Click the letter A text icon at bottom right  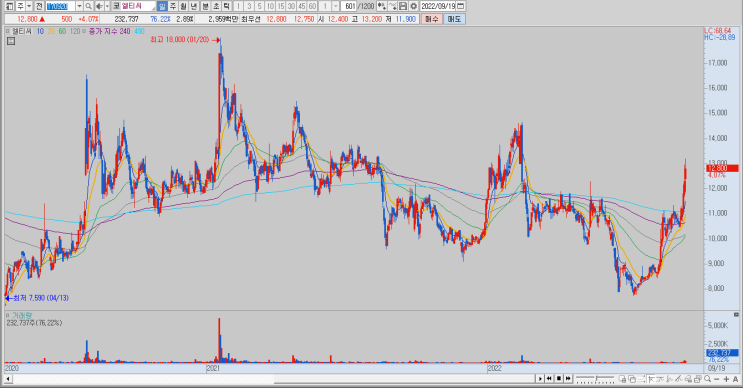point(735,379)
